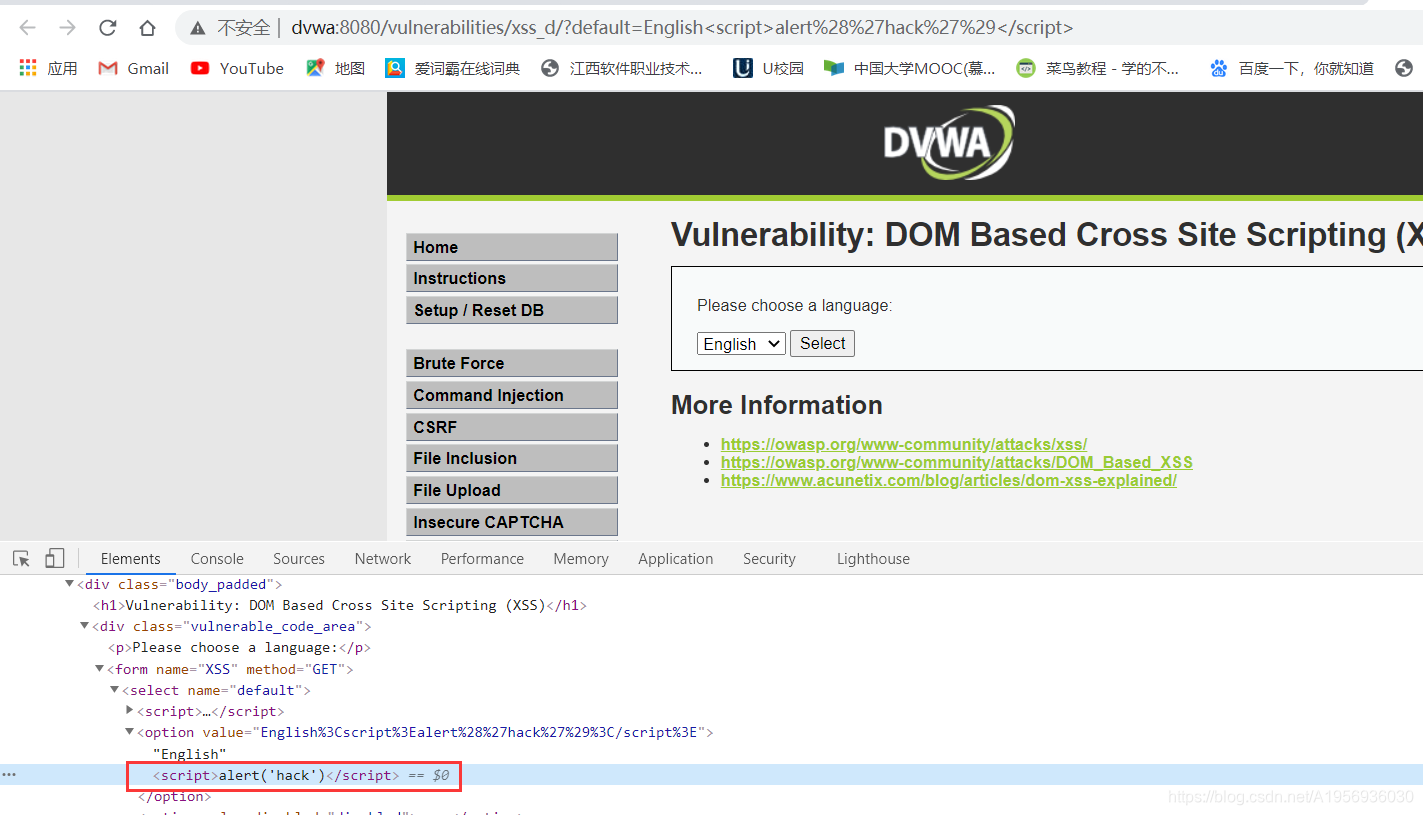The height and width of the screenshot is (815, 1423).
Task: Open the 百度一下 bookmark
Action: (1291, 68)
